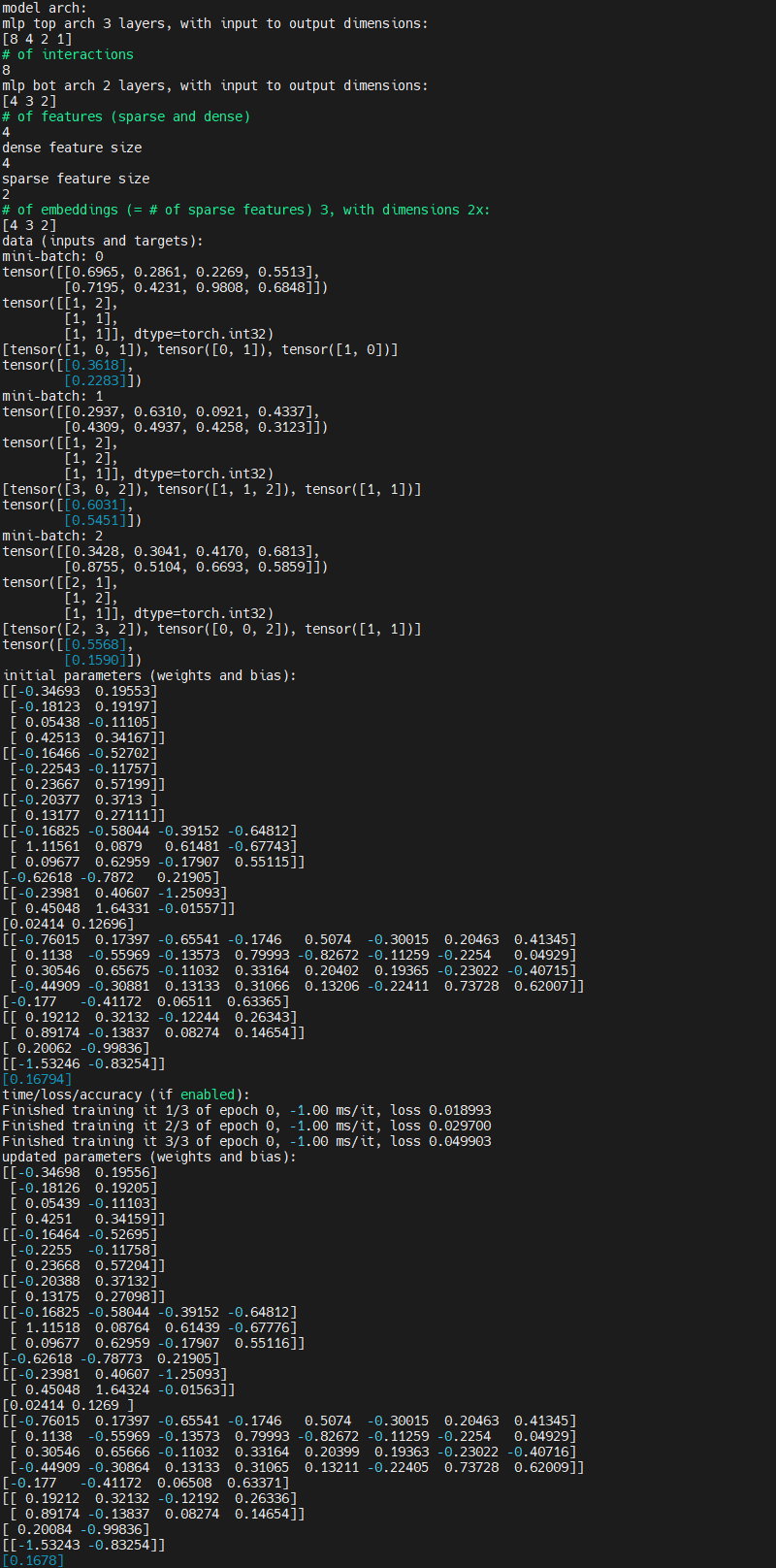
Task: Select the green "# of interactions" comment
Action: 68,54
